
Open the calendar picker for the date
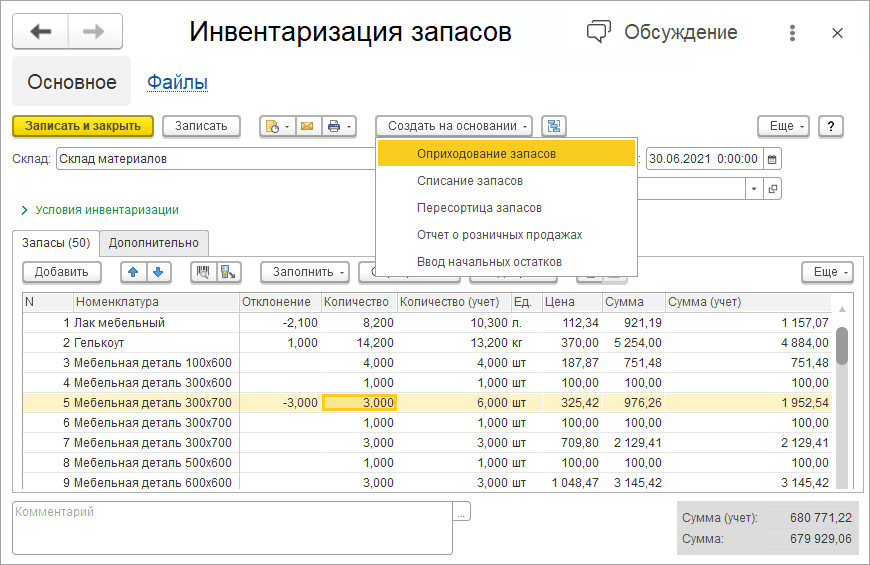(772, 159)
